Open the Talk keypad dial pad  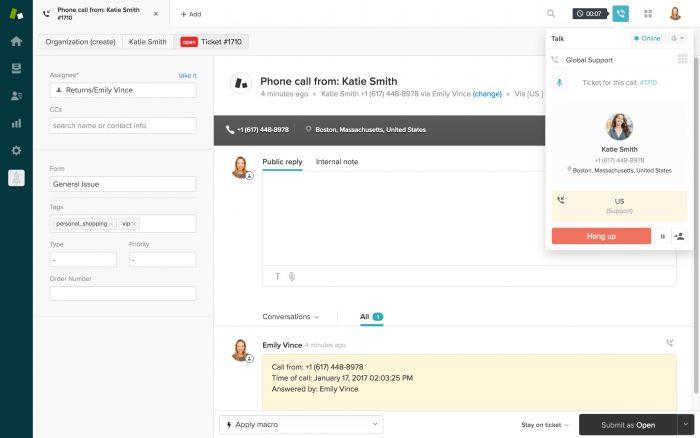(682, 59)
